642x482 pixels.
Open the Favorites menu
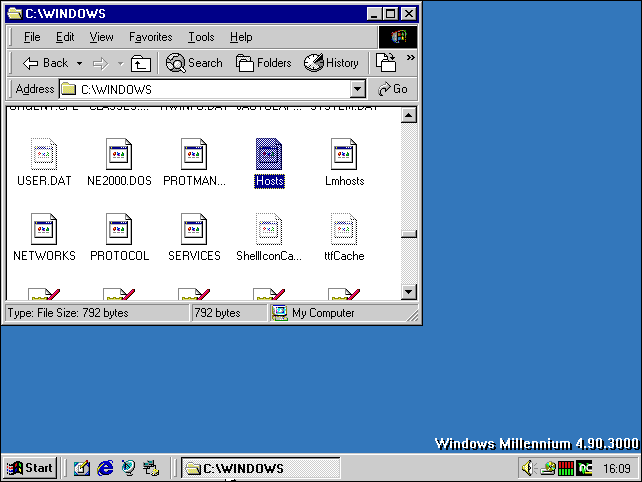pos(151,37)
